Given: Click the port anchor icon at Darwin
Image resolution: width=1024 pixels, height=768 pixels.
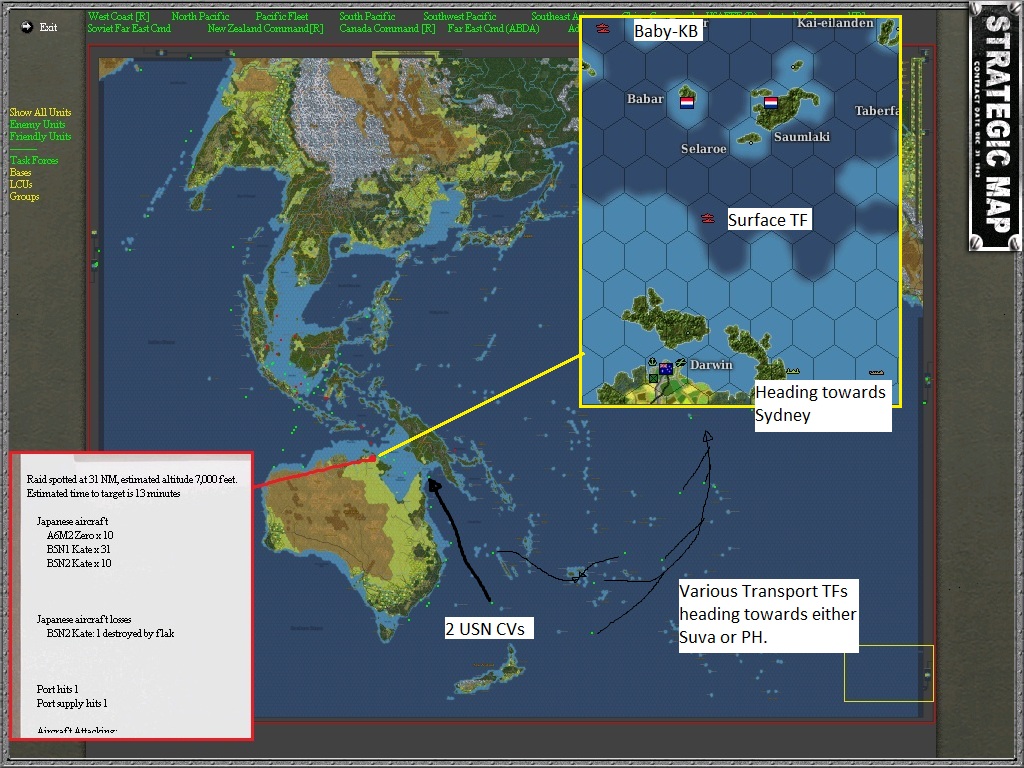Looking at the screenshot, I should [x=652, y=362].
